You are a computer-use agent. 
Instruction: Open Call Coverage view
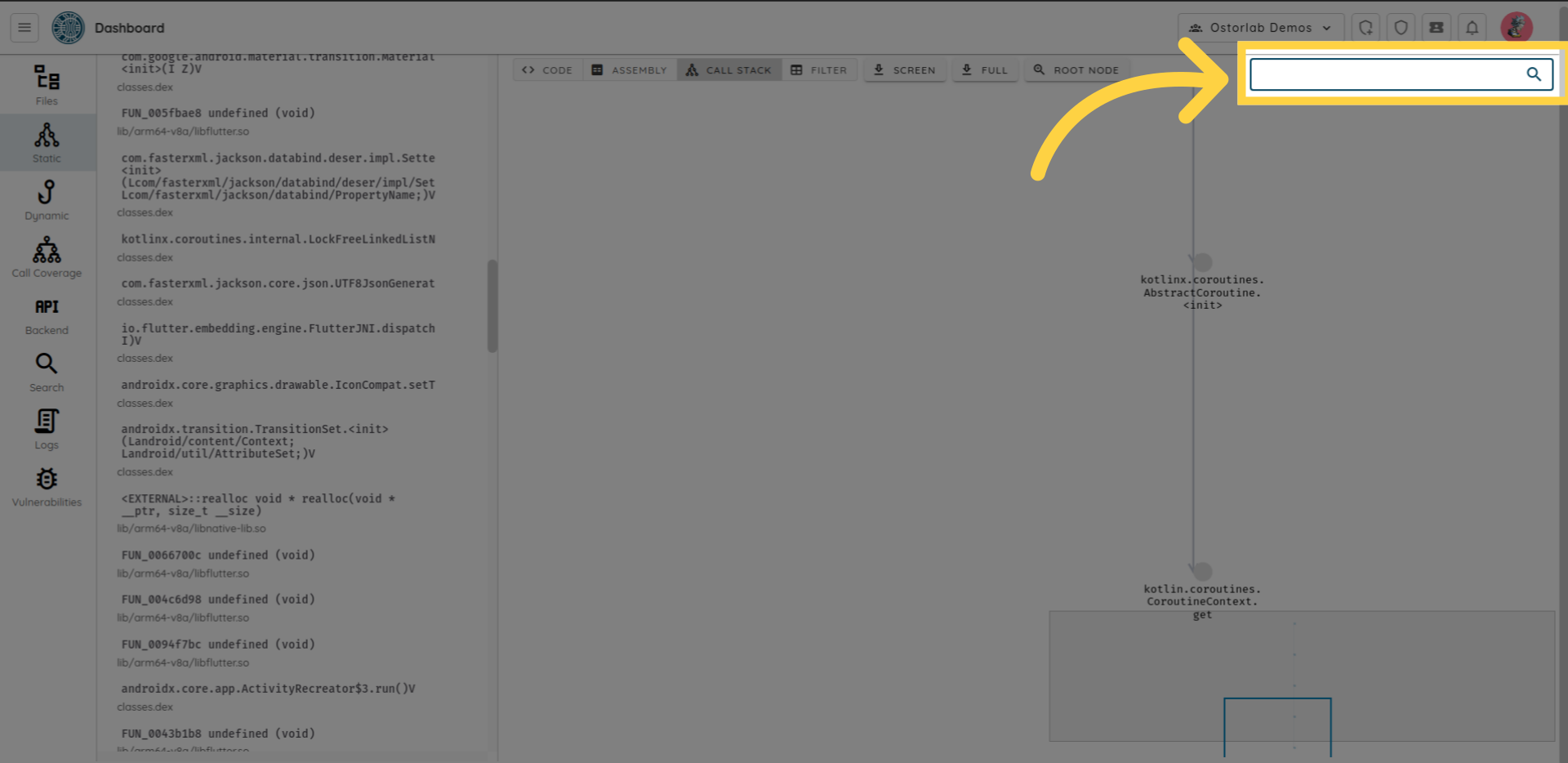tap(47, 257)
